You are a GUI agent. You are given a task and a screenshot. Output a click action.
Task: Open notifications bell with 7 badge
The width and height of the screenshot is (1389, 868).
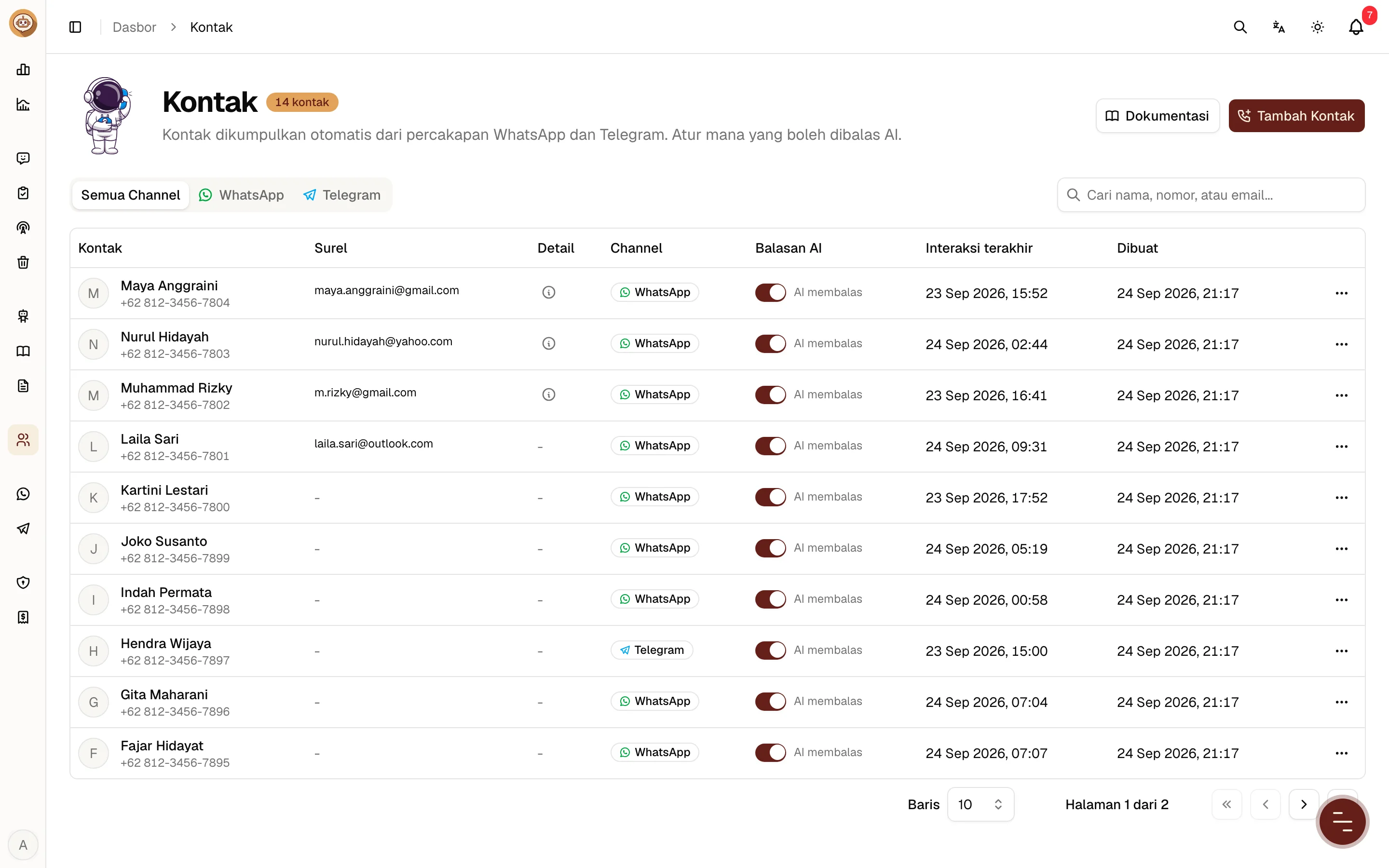[x=1356, y=27]
